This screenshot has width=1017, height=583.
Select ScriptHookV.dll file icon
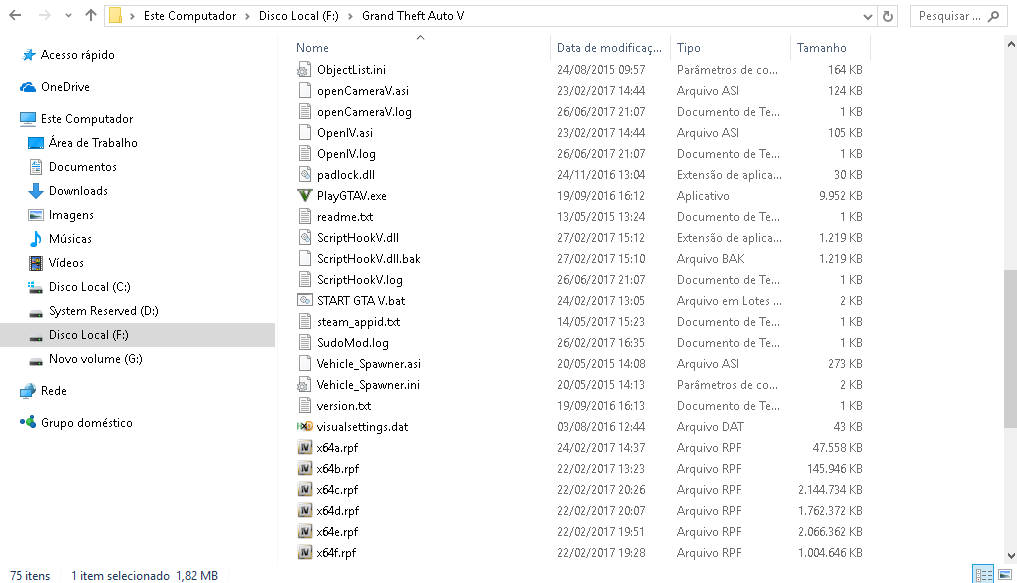tap(304, 237)
